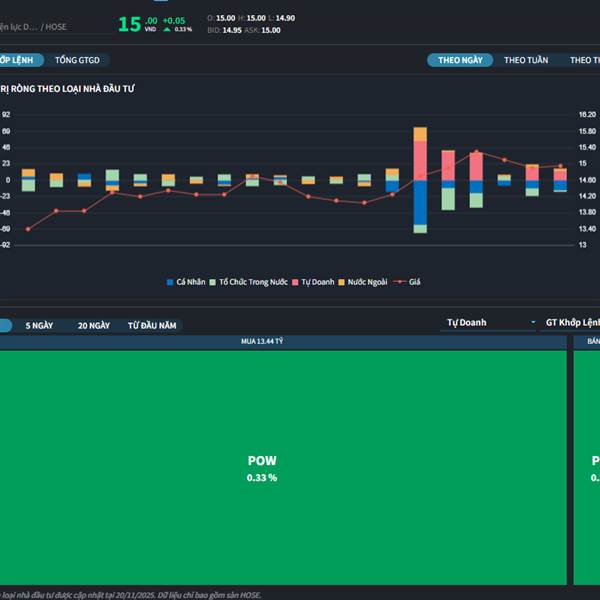Hide the Nước Ngoài legend series
Screen dimensions: 600x600
(x=366, y=282)
